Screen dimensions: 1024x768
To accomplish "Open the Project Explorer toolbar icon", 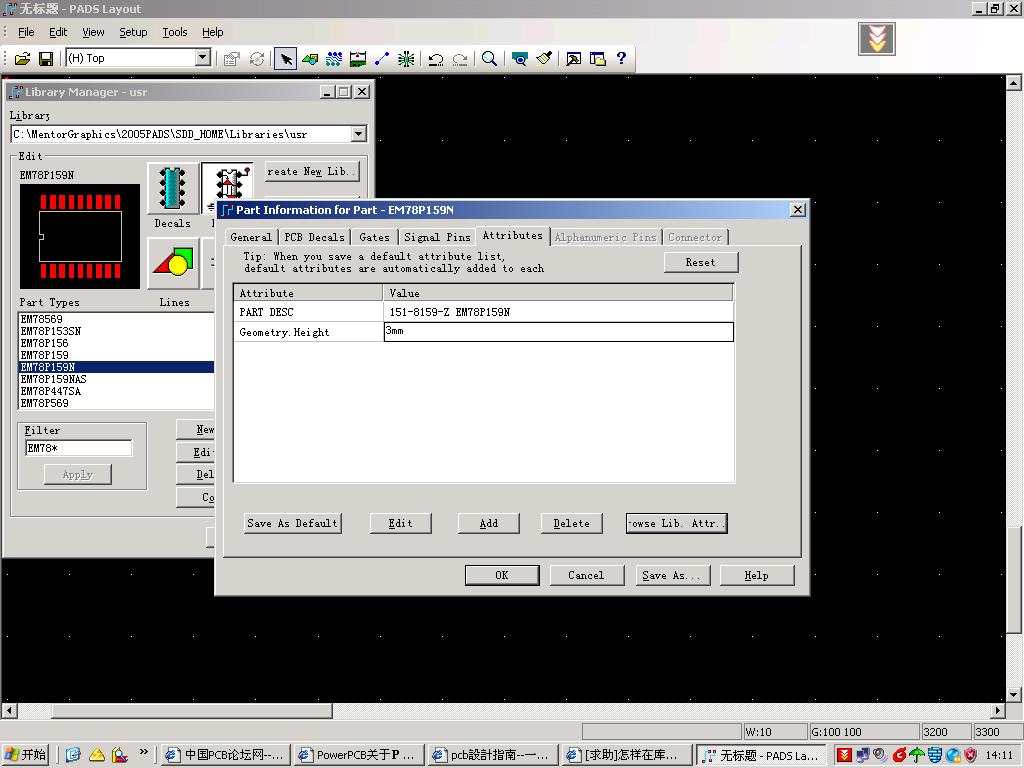I will click(598, 59).
